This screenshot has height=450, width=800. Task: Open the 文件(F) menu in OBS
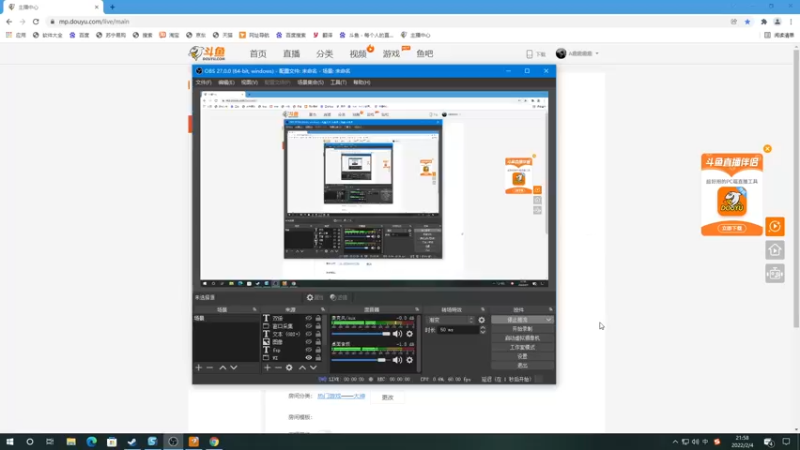tap(203, 82)
